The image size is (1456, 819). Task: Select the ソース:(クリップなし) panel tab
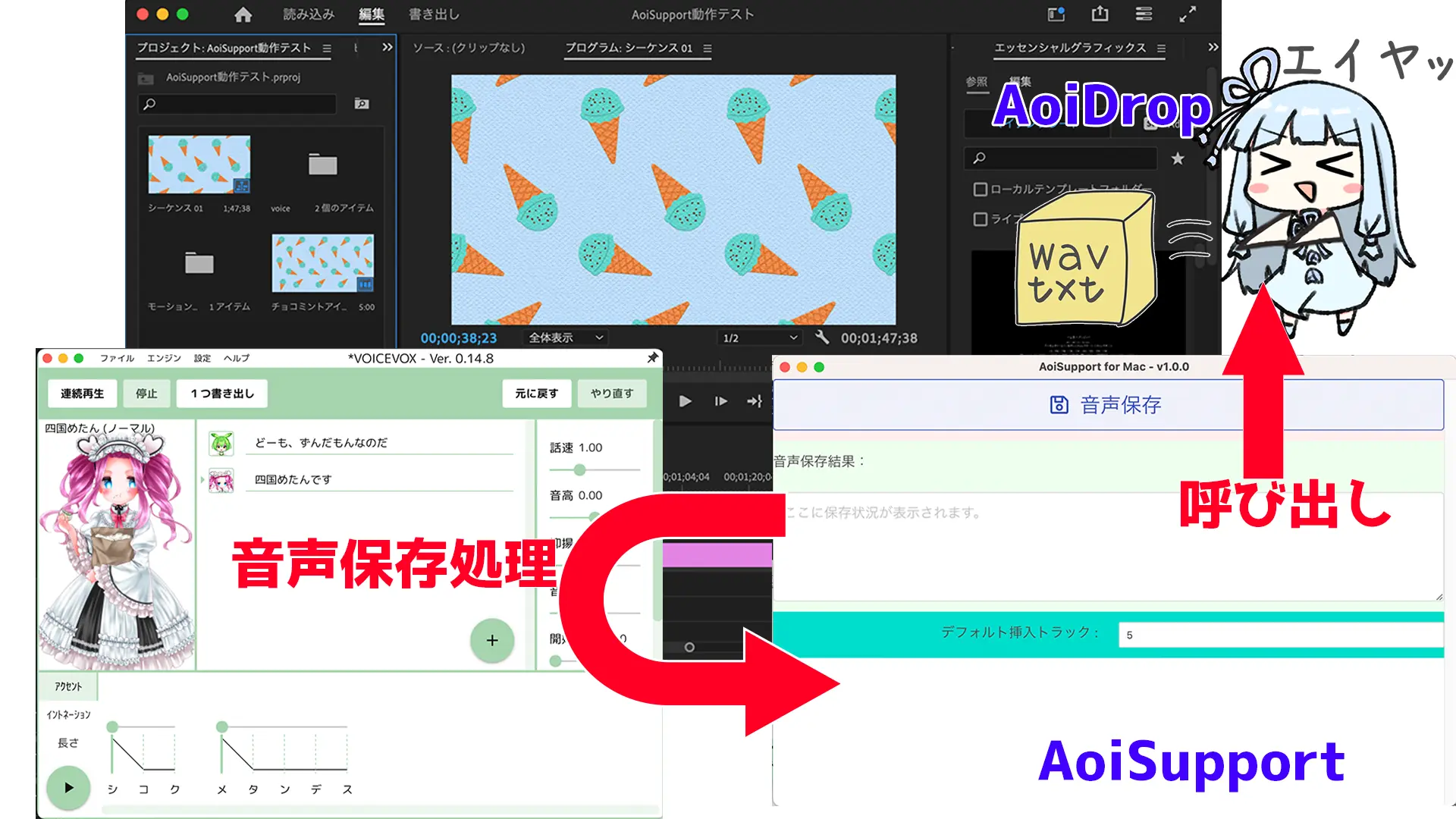tap(469, 48)
